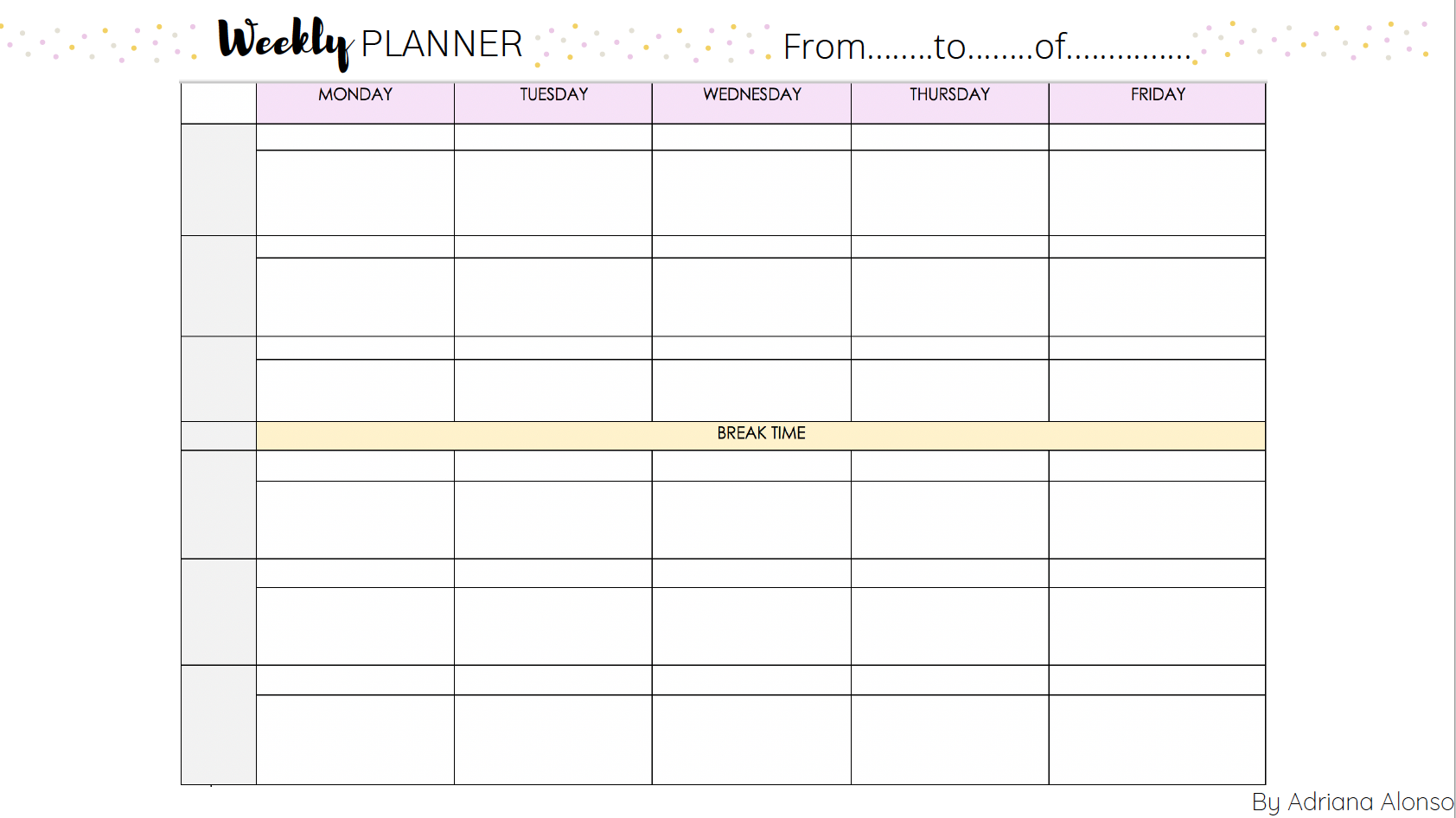
Task: Click Tuesday's narrow cell just below break time
Action: click(x=553, y=466)
